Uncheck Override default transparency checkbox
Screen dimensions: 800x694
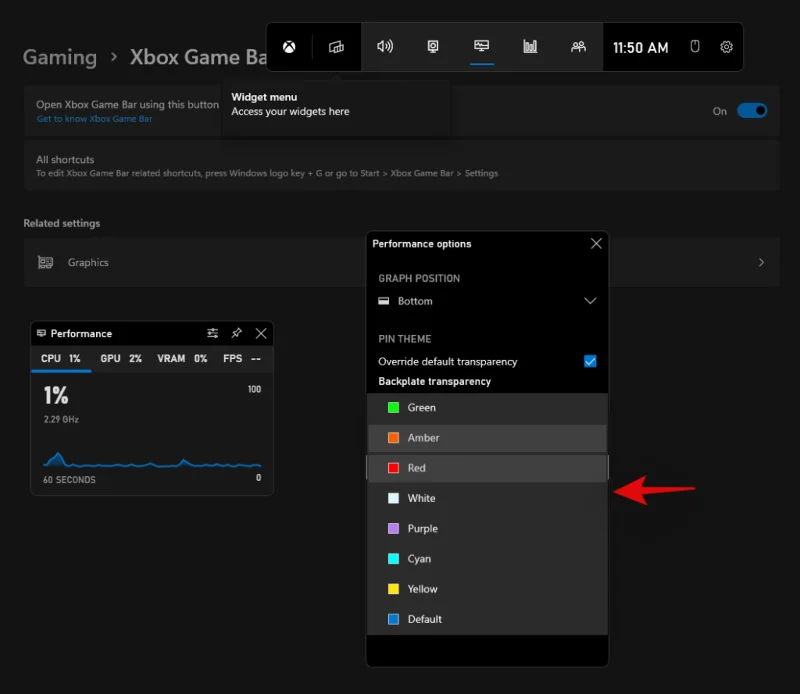coord(590,361)
